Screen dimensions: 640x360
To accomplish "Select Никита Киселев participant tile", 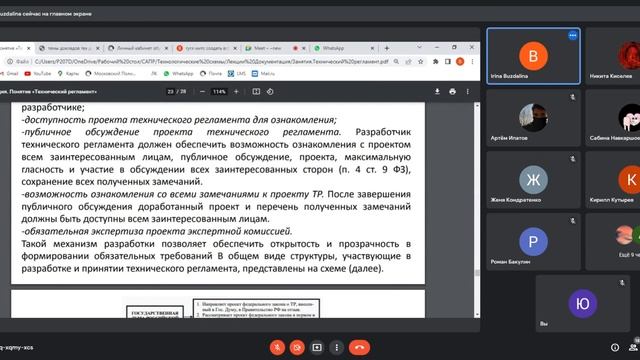I will click(613, 56).
